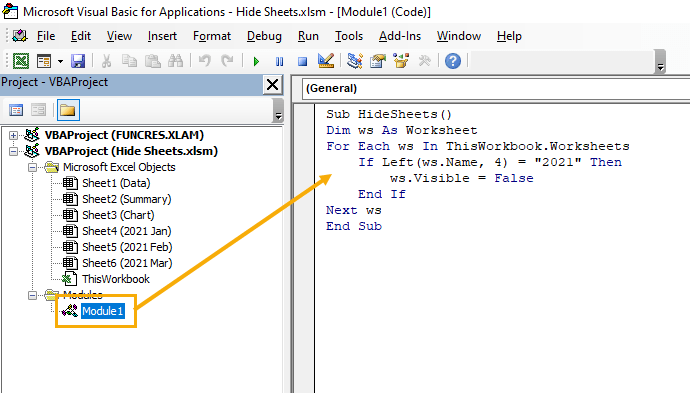The width and height of the screenshot is (690, 393).
Task: Select VBAProject (FUNCRES.XLAM) tree item
Action: pos(124,135)
